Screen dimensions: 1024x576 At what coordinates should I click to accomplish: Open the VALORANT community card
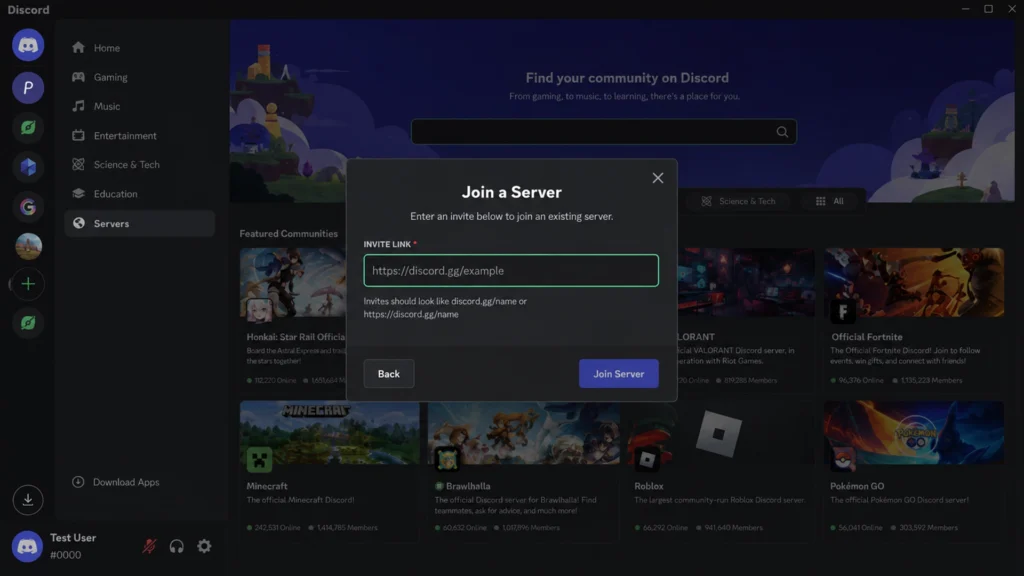coord(746,319)
